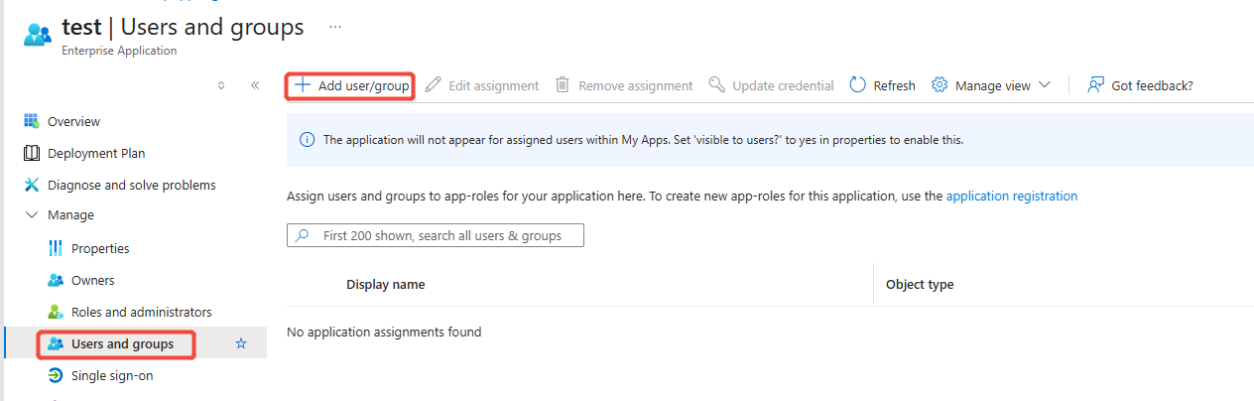
Task: Select Edit assignment toolbar command
Action: (482, 86)
